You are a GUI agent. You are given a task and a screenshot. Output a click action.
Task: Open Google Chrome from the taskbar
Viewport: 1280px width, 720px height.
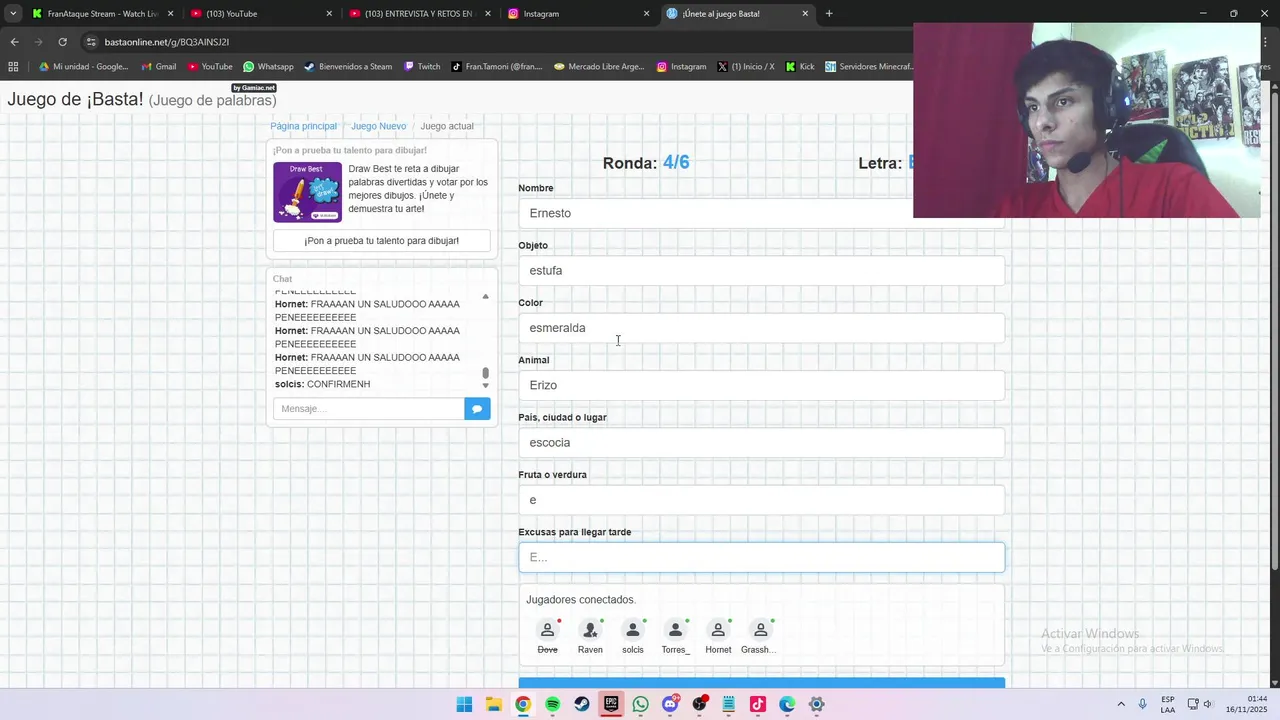[523, 704]
